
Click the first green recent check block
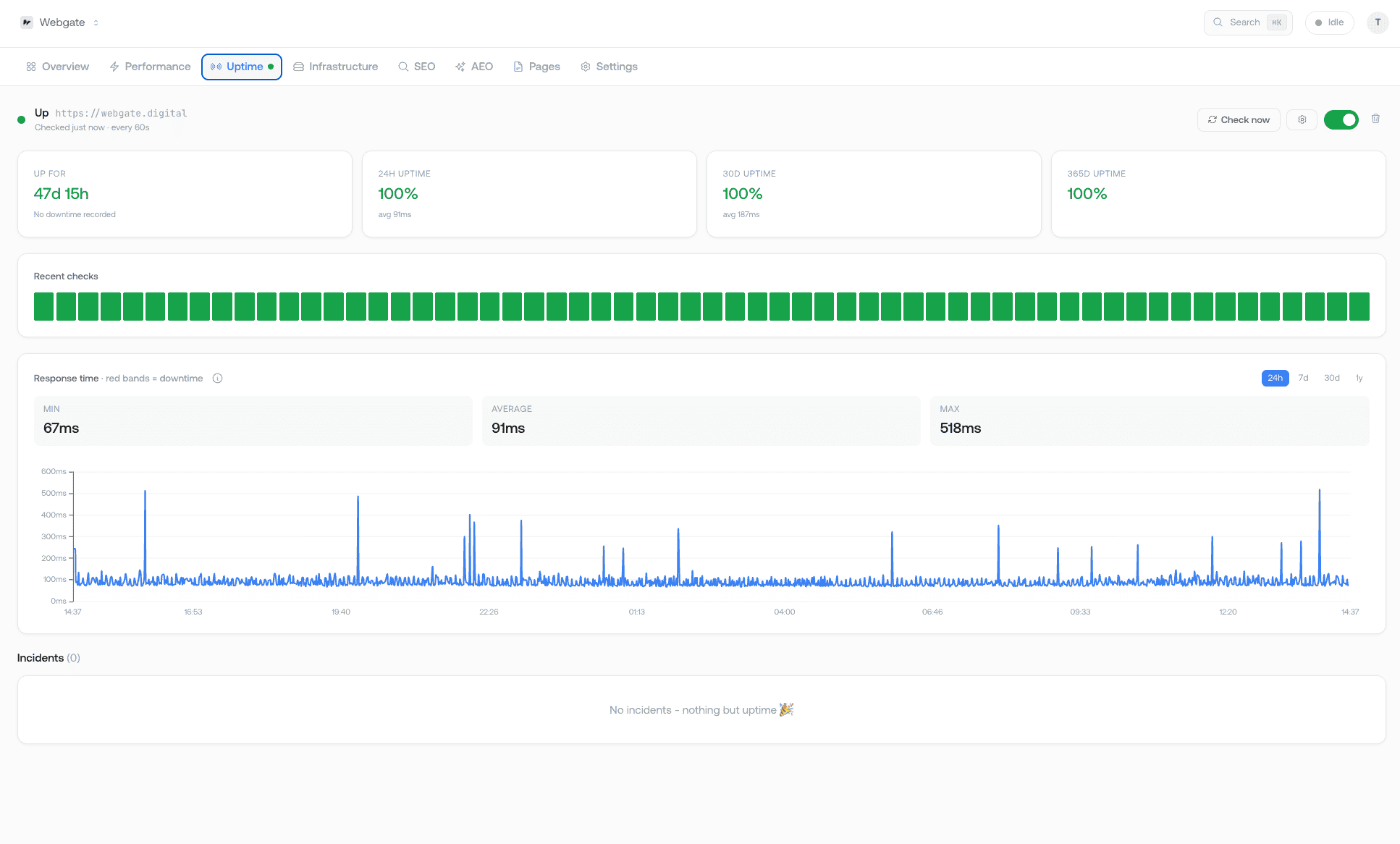pos(43,306)
